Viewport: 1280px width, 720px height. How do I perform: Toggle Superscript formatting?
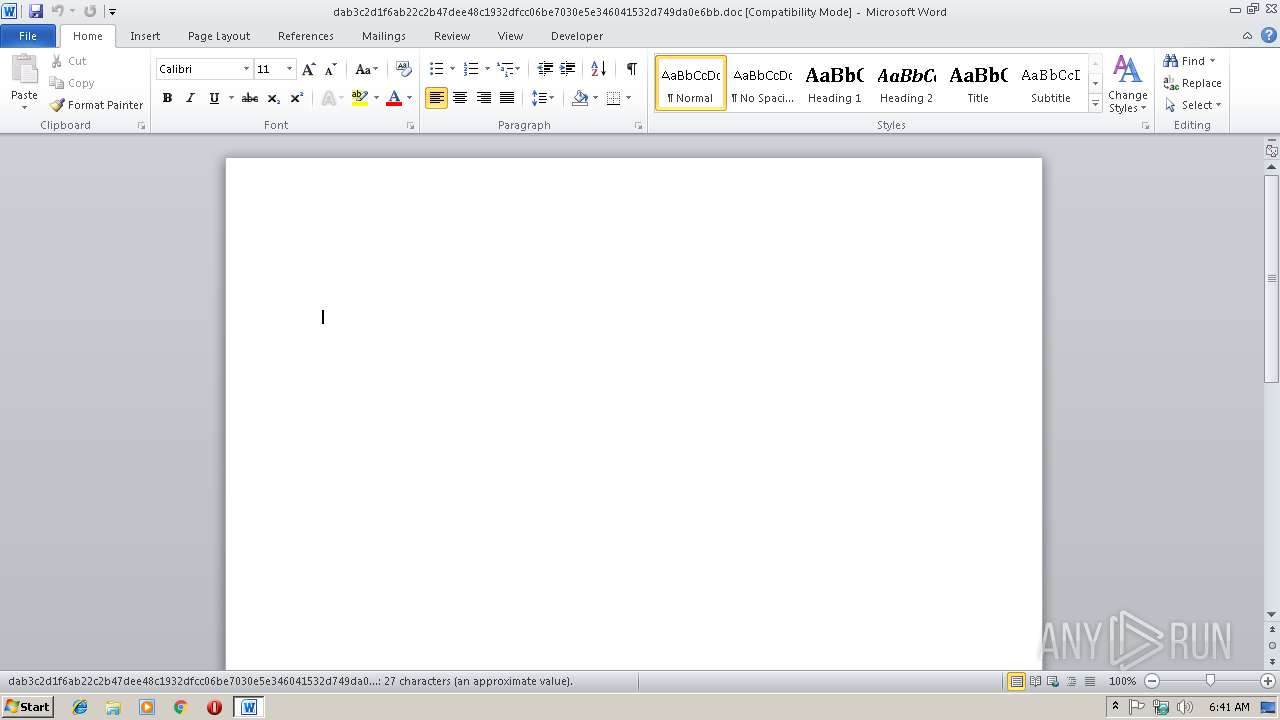point(296,98)
